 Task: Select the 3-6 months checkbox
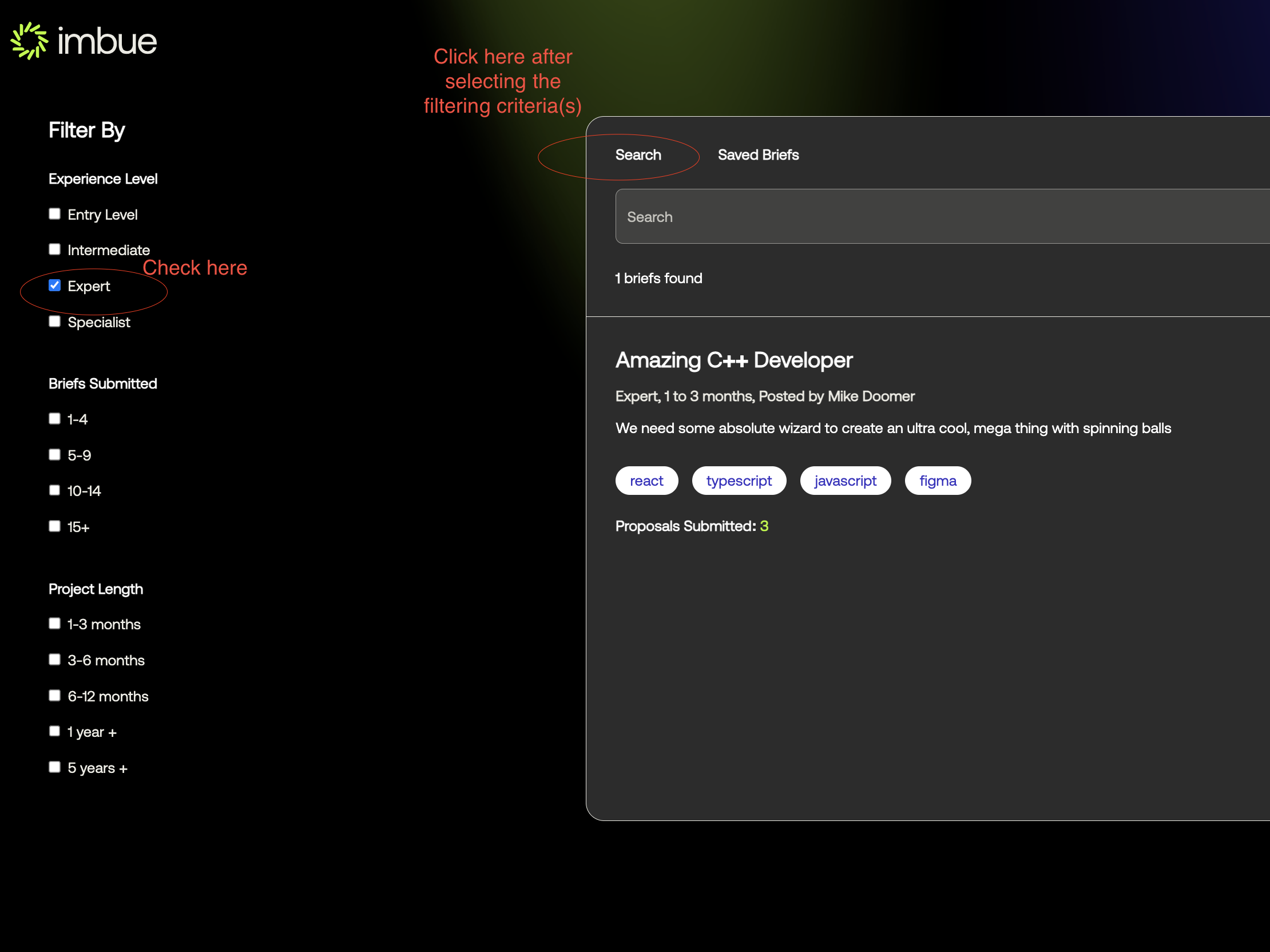click(x=54, y=660)
